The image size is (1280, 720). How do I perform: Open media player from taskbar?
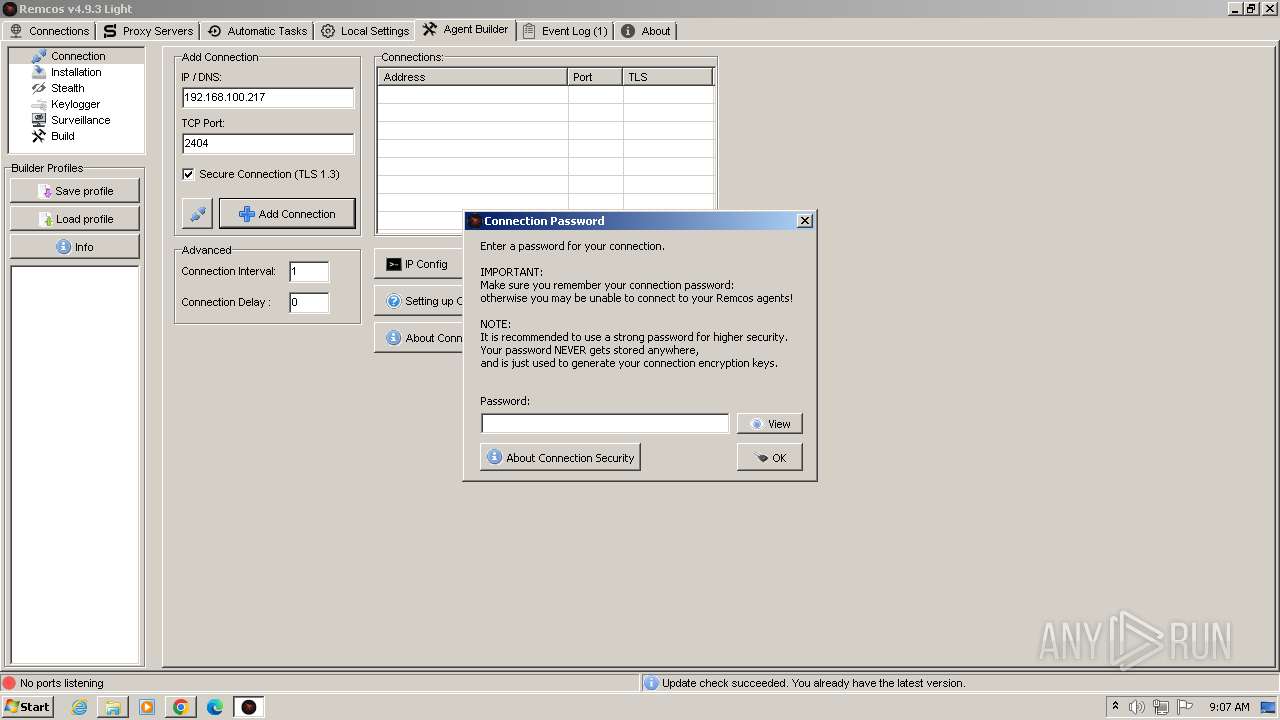[x=147, y=707]
